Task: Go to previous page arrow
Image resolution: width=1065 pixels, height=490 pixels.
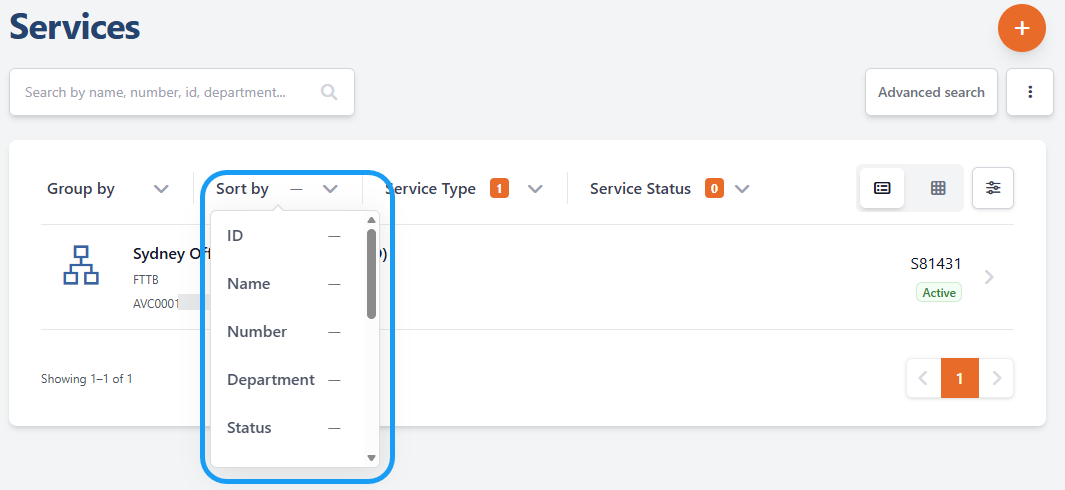Action: pos(923,378)
